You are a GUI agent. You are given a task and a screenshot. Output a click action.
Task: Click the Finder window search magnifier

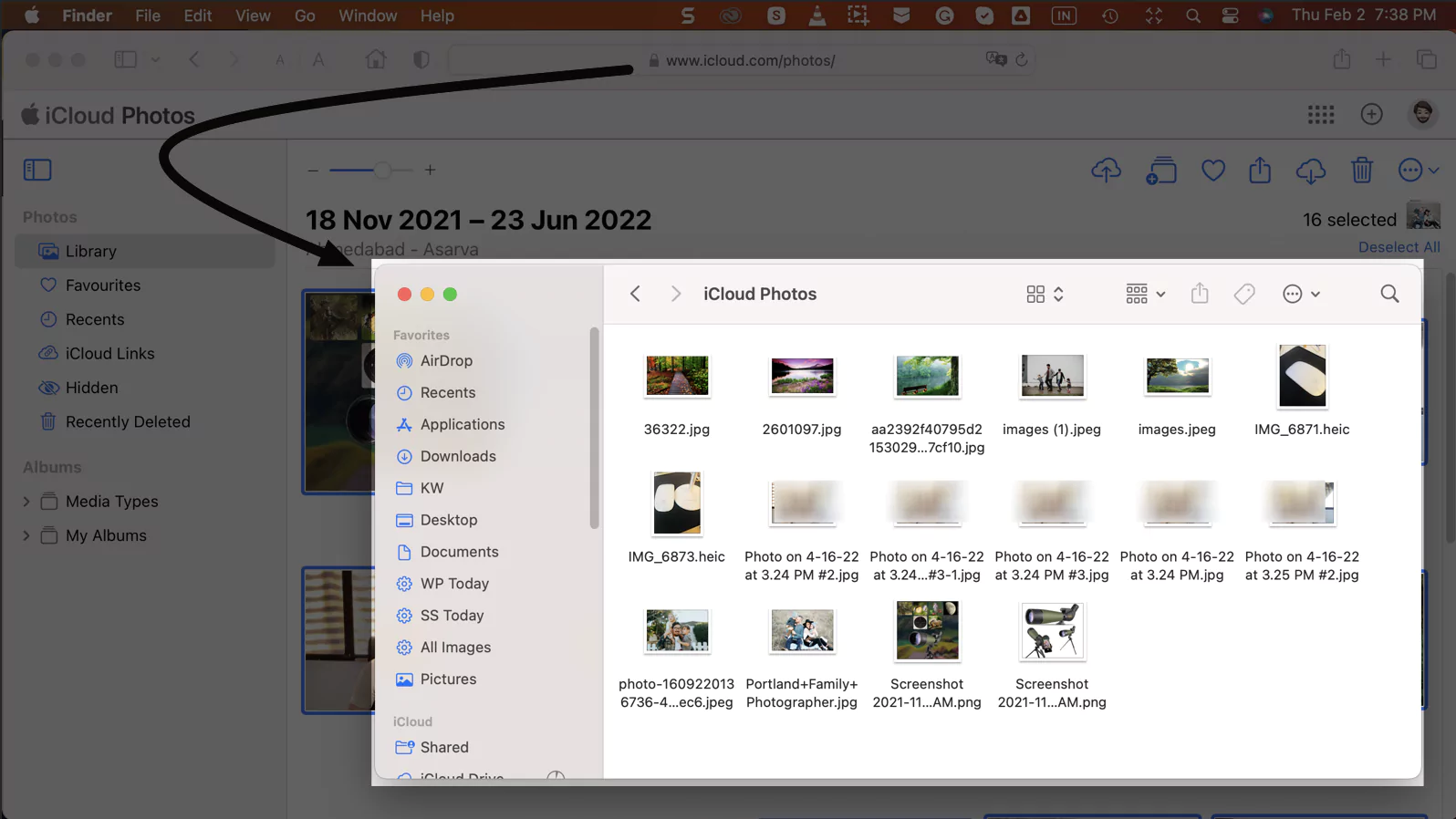coord(1388,294)
